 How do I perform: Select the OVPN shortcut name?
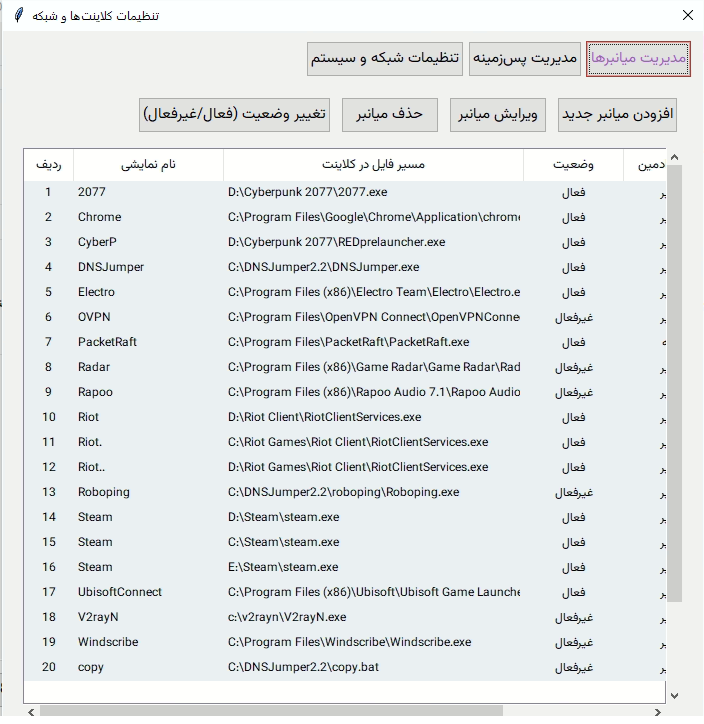tap(94, 317)
